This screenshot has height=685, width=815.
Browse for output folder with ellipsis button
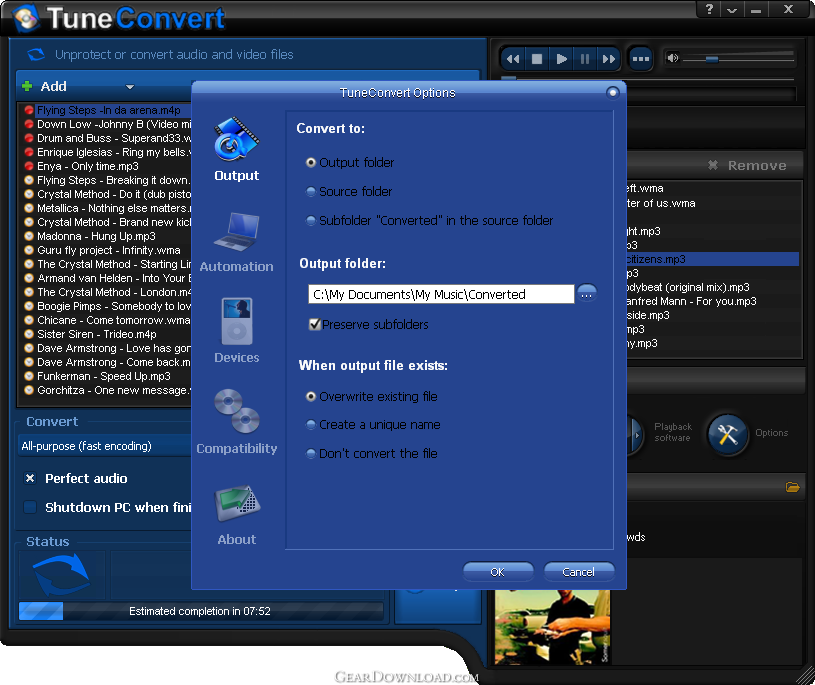tap(587, 294)
